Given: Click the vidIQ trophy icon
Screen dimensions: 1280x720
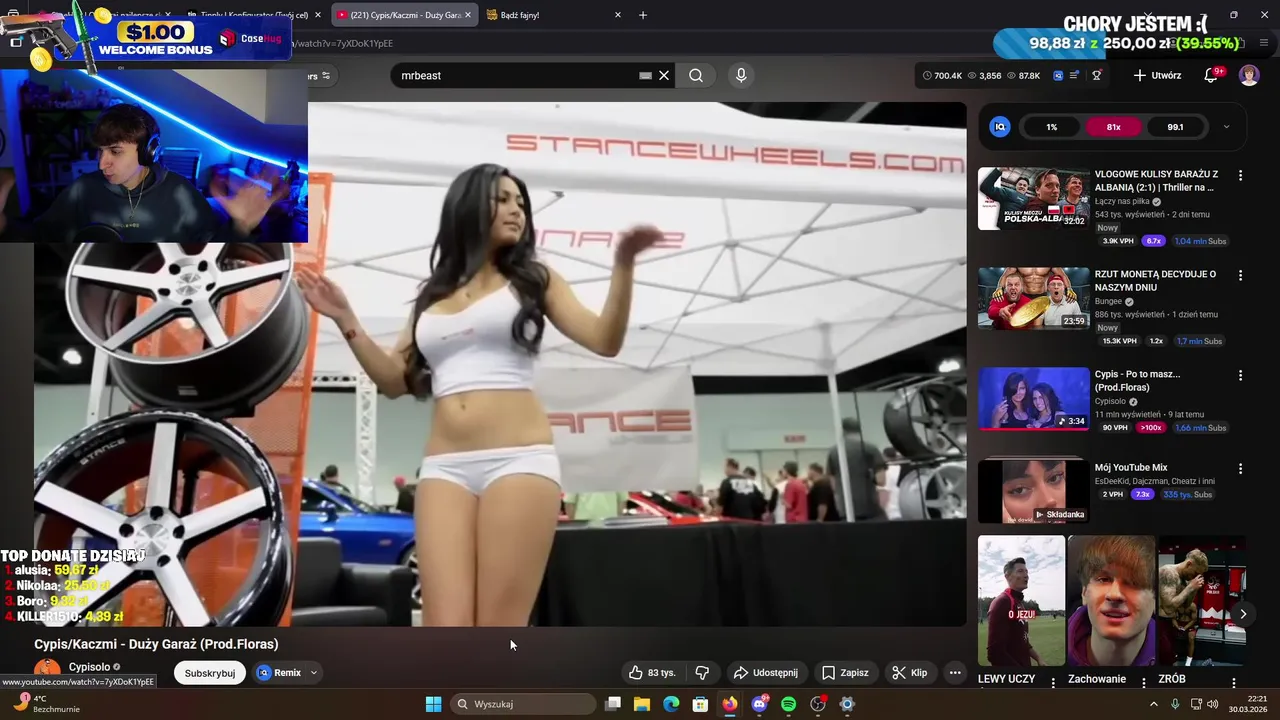Looking at the screenshot, I should tap(1096, 75).
